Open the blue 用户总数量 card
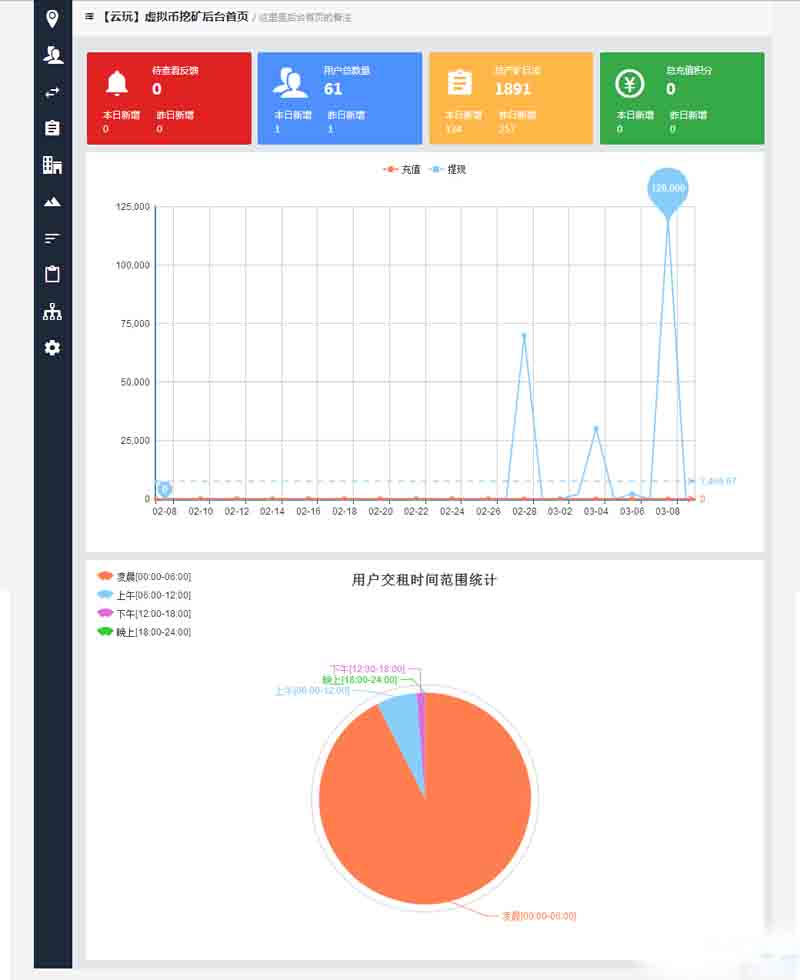The image size is (800, 980). [x=341, y=98]
